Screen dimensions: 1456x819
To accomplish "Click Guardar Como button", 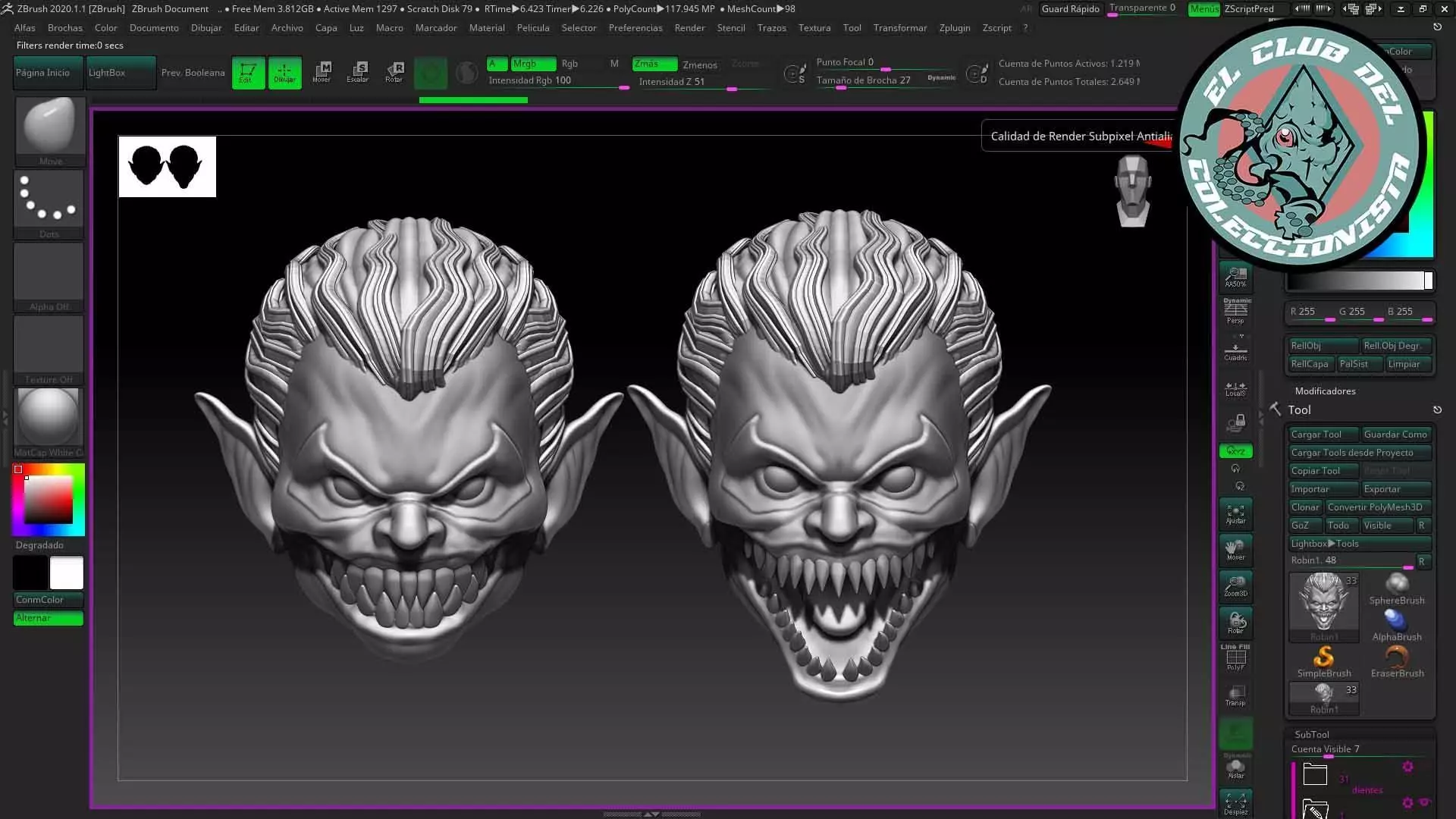I will point(1396,435).
